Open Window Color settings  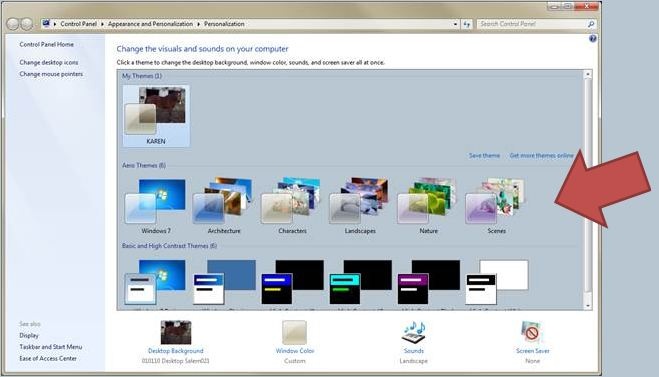coord(294,332)
